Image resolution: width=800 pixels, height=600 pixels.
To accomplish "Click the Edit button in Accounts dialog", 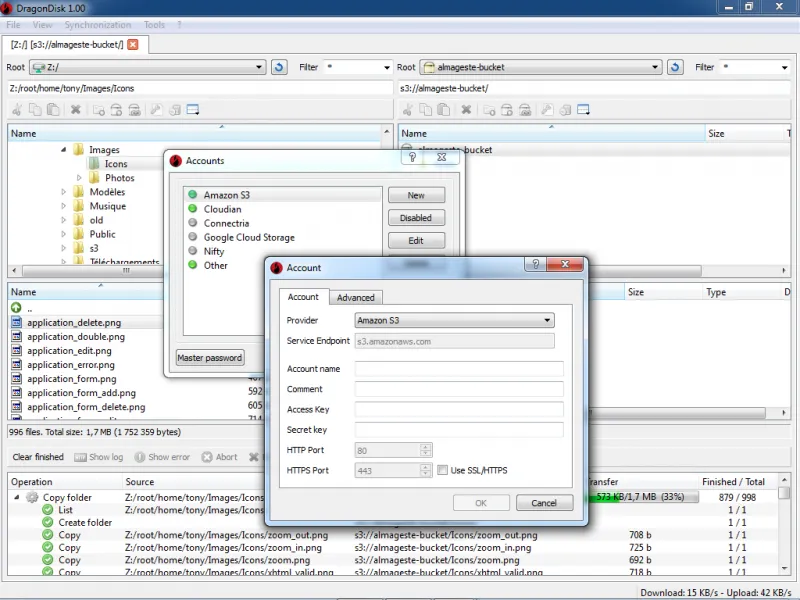I will coord(416,240).
